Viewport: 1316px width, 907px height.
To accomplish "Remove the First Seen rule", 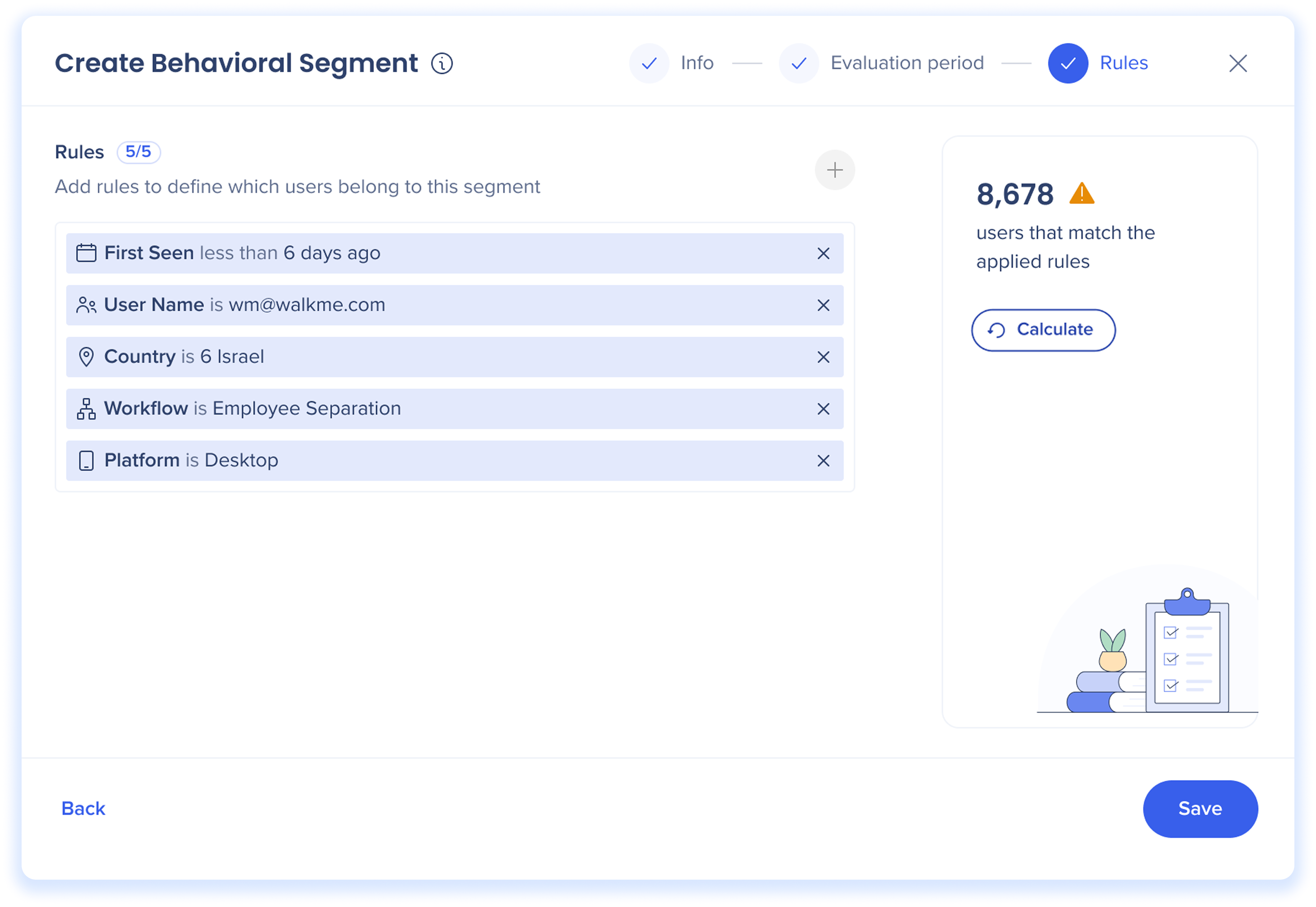I will [823, 253].
